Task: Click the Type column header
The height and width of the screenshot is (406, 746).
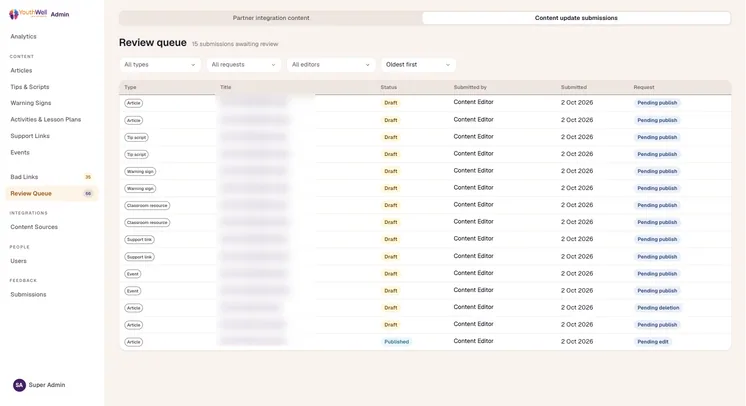Action: coord(130,88)
